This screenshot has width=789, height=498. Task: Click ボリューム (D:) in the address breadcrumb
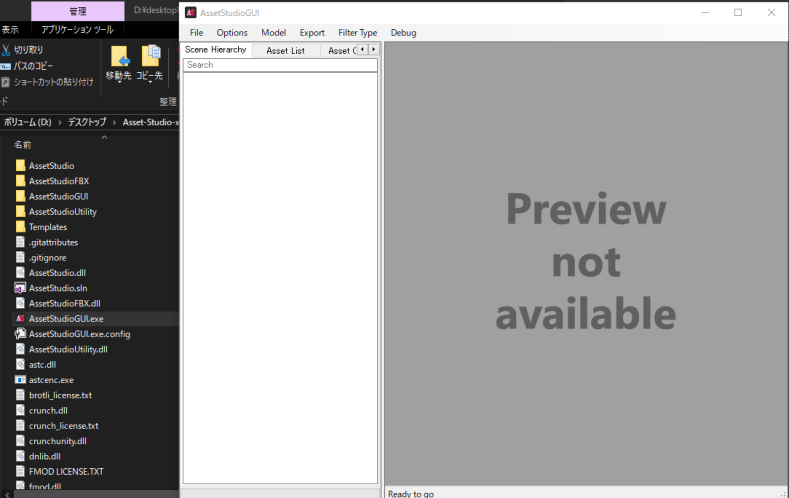tap(28, 122)
